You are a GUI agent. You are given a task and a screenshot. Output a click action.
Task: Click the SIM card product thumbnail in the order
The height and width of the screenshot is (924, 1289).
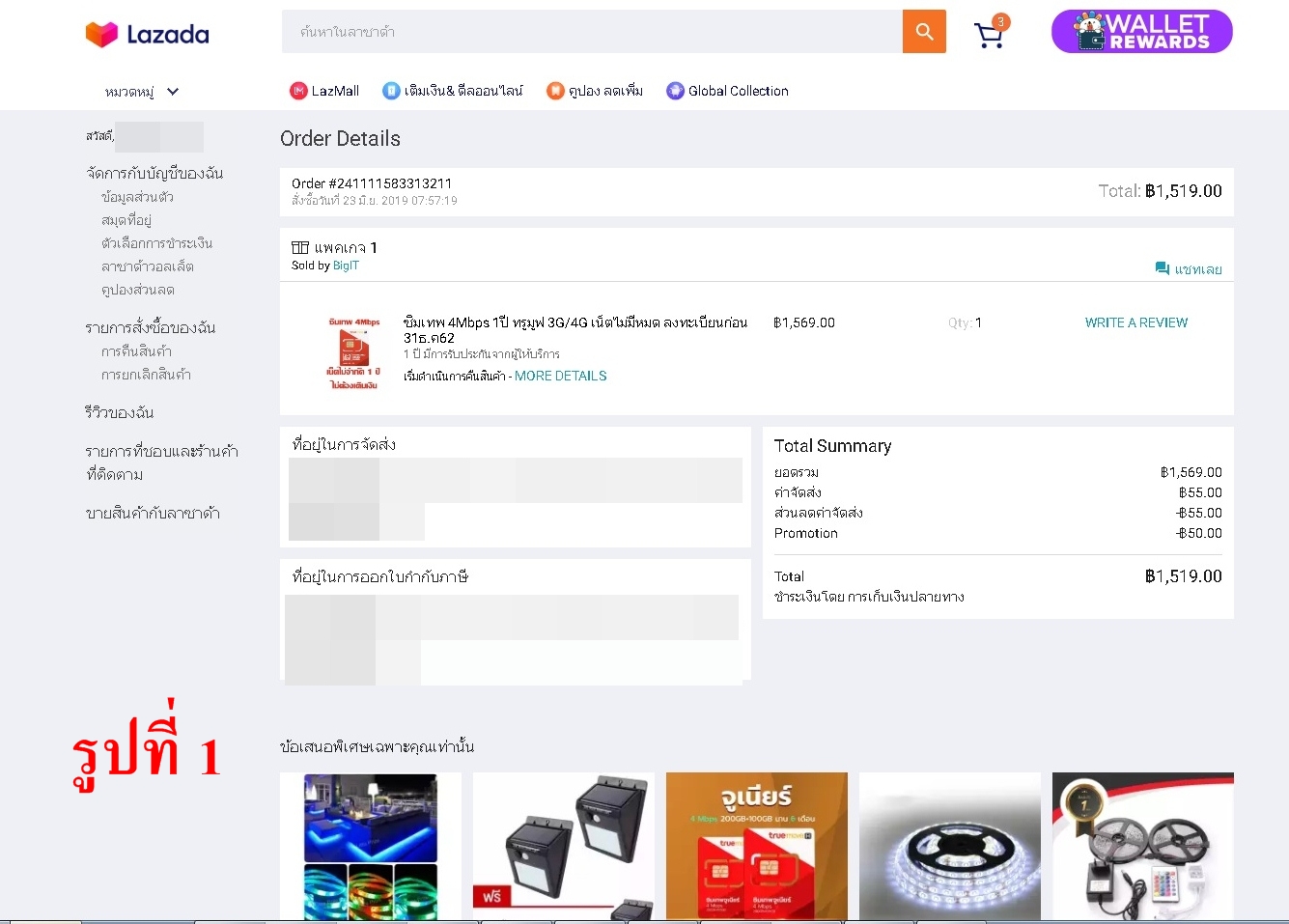(353, 352)
